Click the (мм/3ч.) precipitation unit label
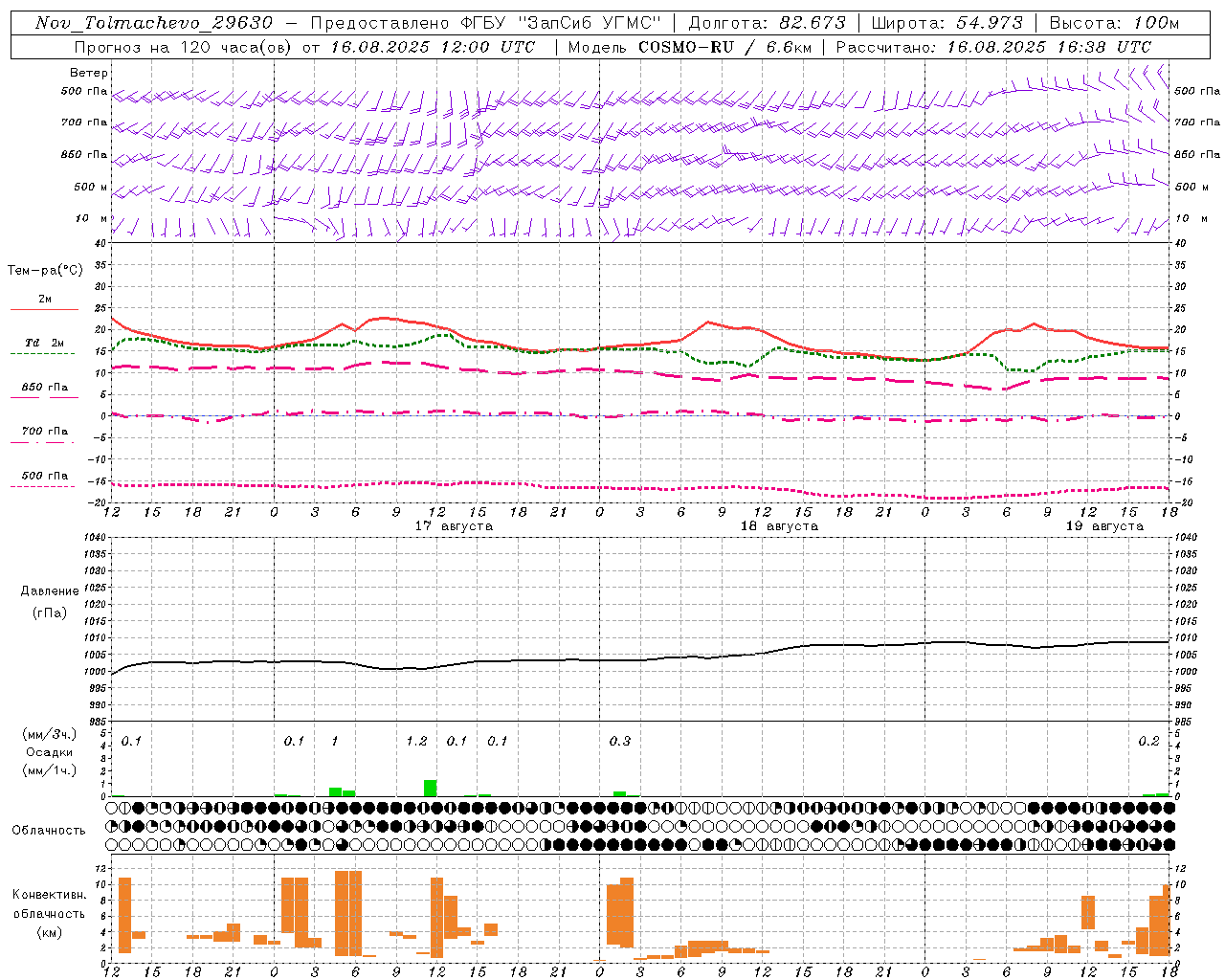This screenshot has width=1225, height=980. click(x=49, y=734)
